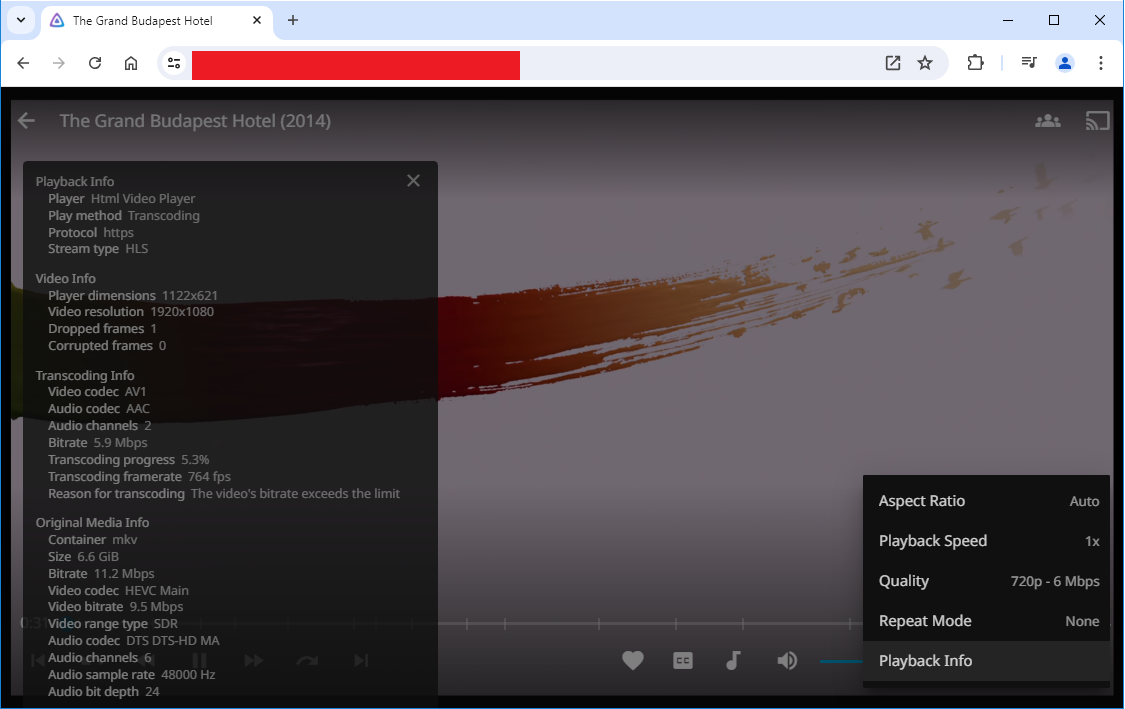Toggle the heart favorite button
The width and height of the screenshot is (1125, 709).
[632, 660]
